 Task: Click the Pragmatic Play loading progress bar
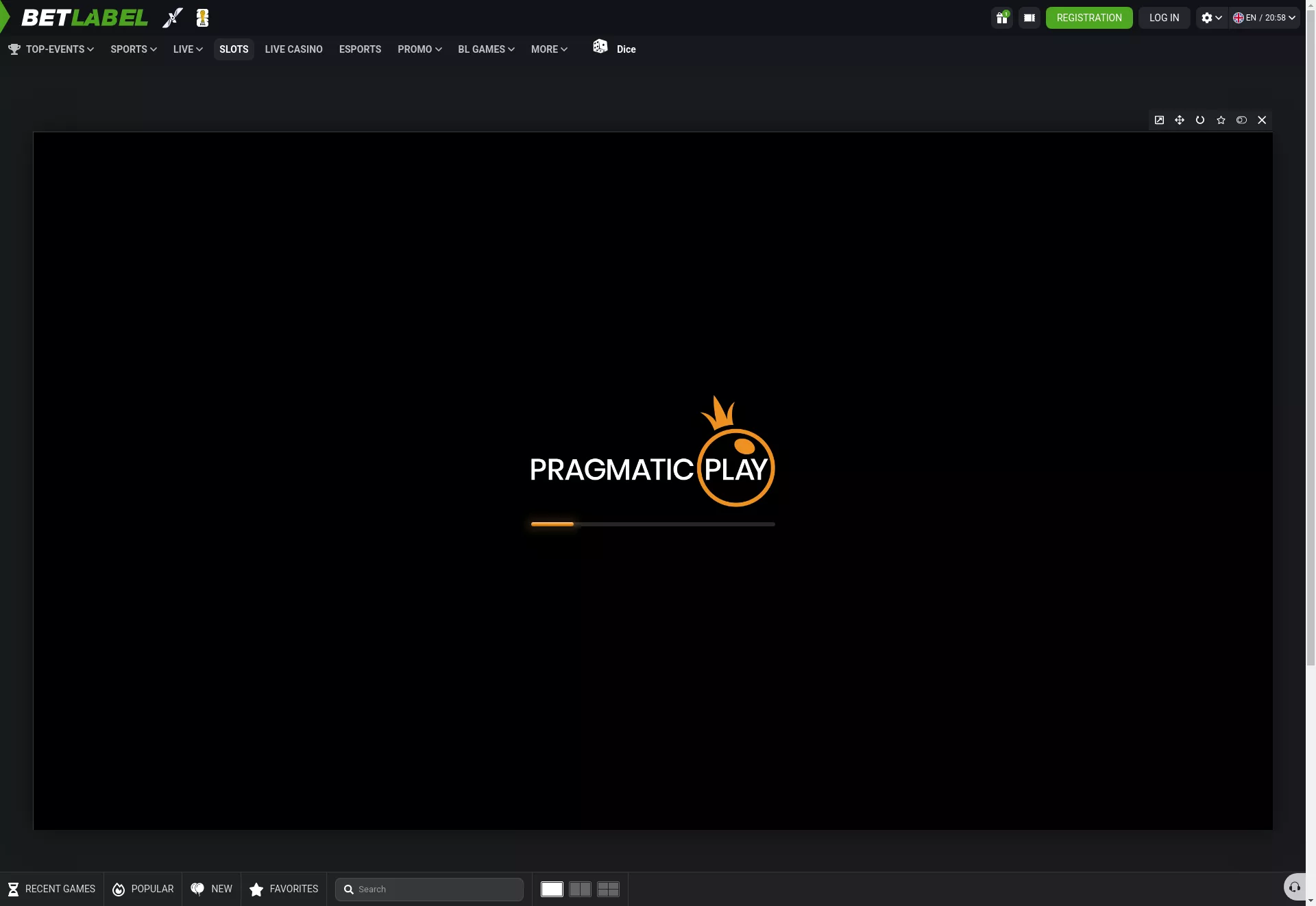(x=653, y=524)
